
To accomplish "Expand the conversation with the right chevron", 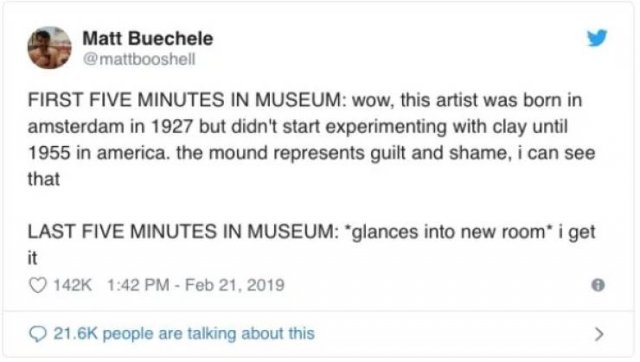I will [x=599, y=334].
